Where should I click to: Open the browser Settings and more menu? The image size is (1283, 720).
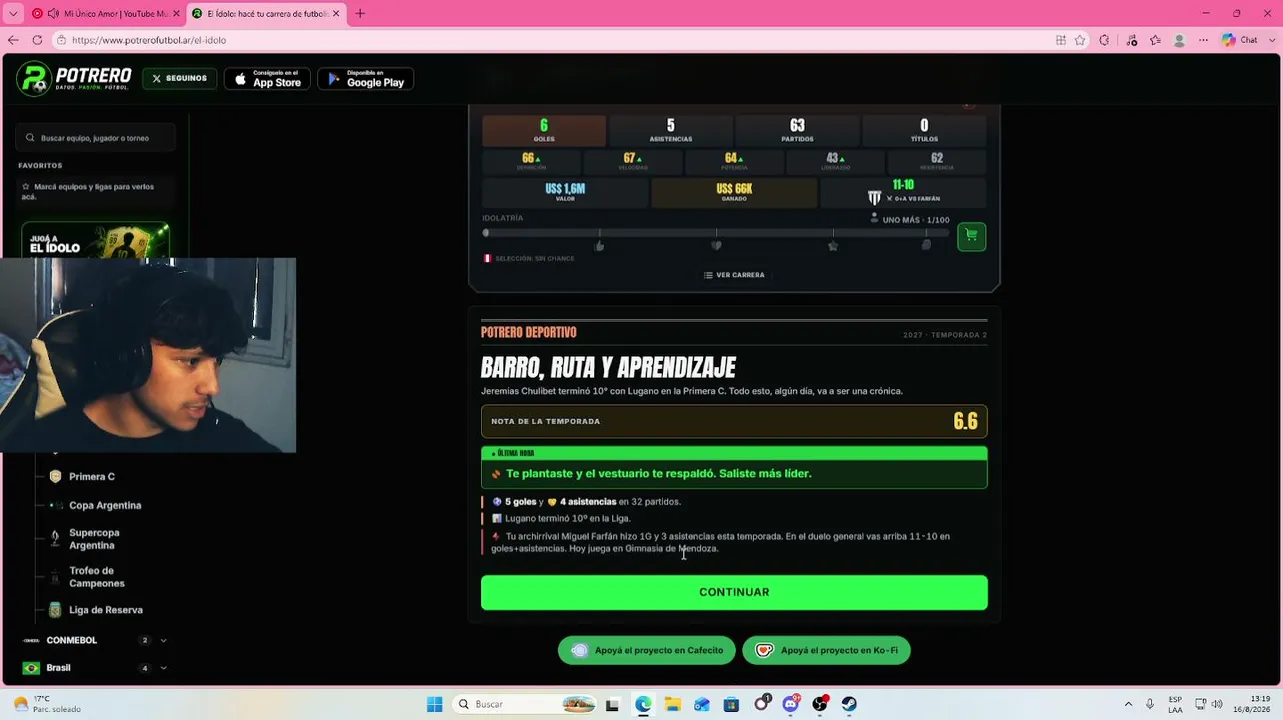[1204, 40]
